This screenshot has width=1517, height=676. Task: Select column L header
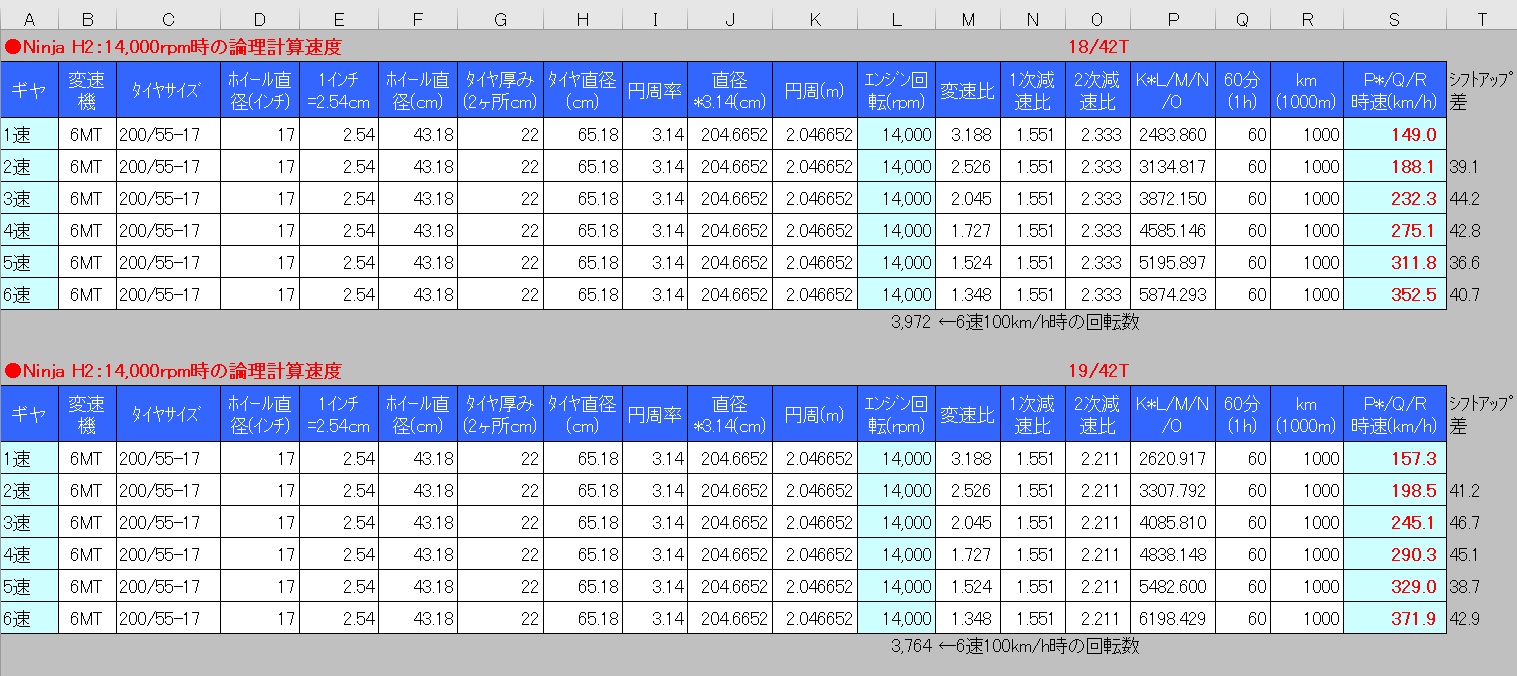click(896, 19)
